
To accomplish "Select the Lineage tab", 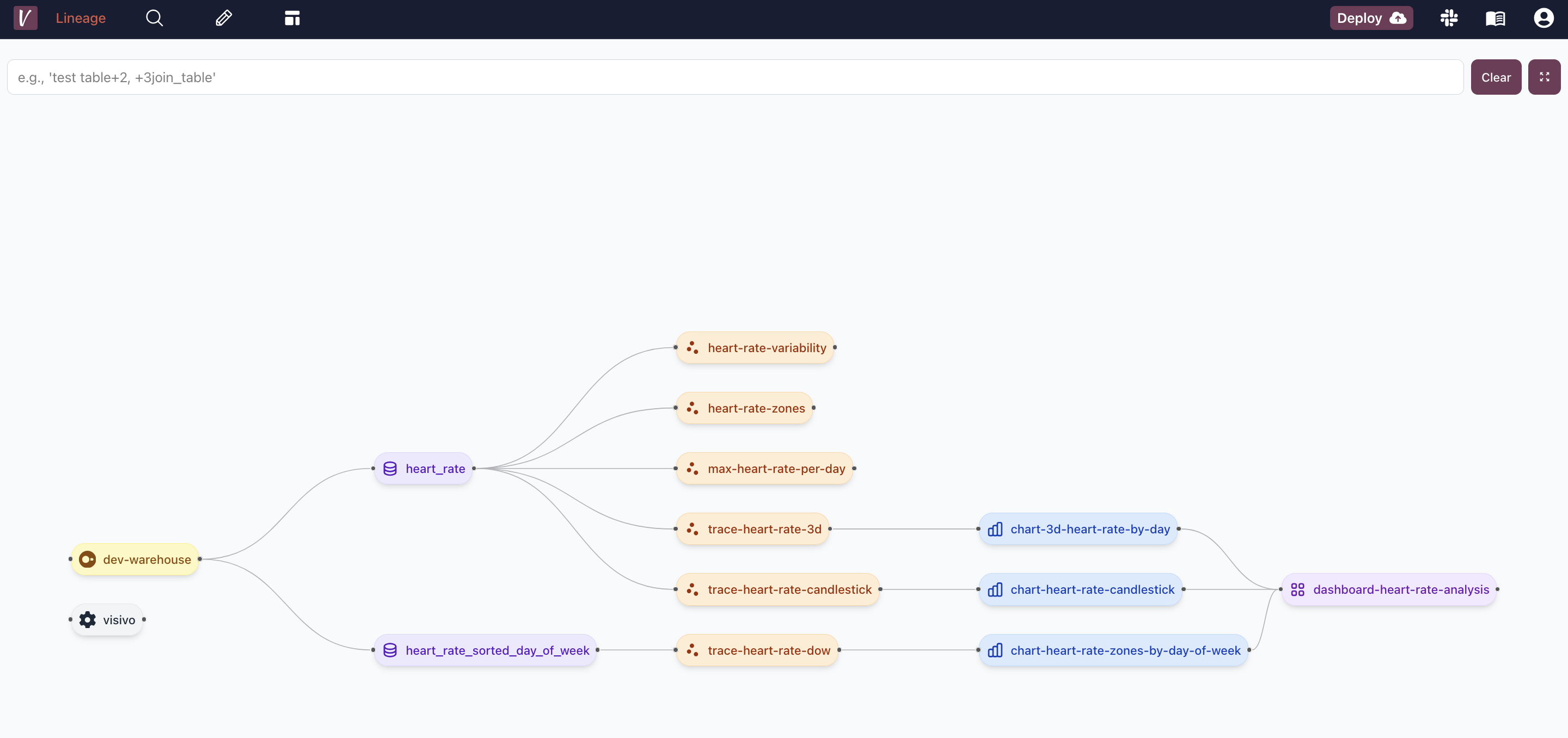I will coord(81,19).
